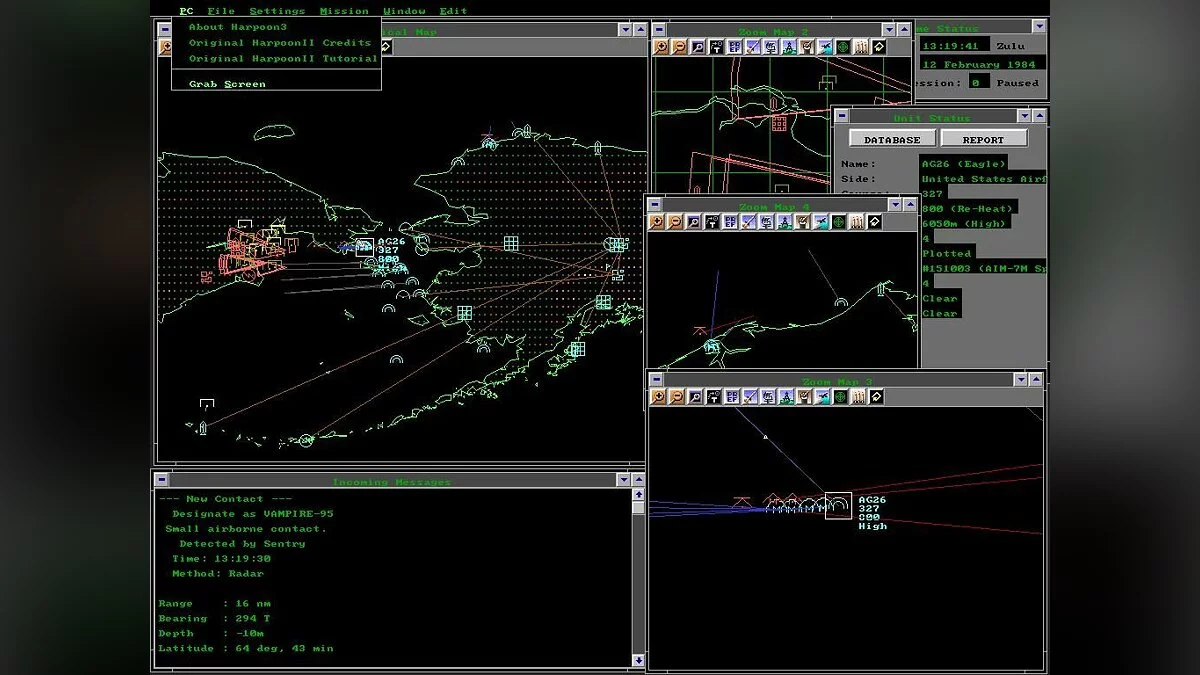Click the missile attack icon in Zoom Map 4
The image size is (1200, 675).
click(749, 222)
